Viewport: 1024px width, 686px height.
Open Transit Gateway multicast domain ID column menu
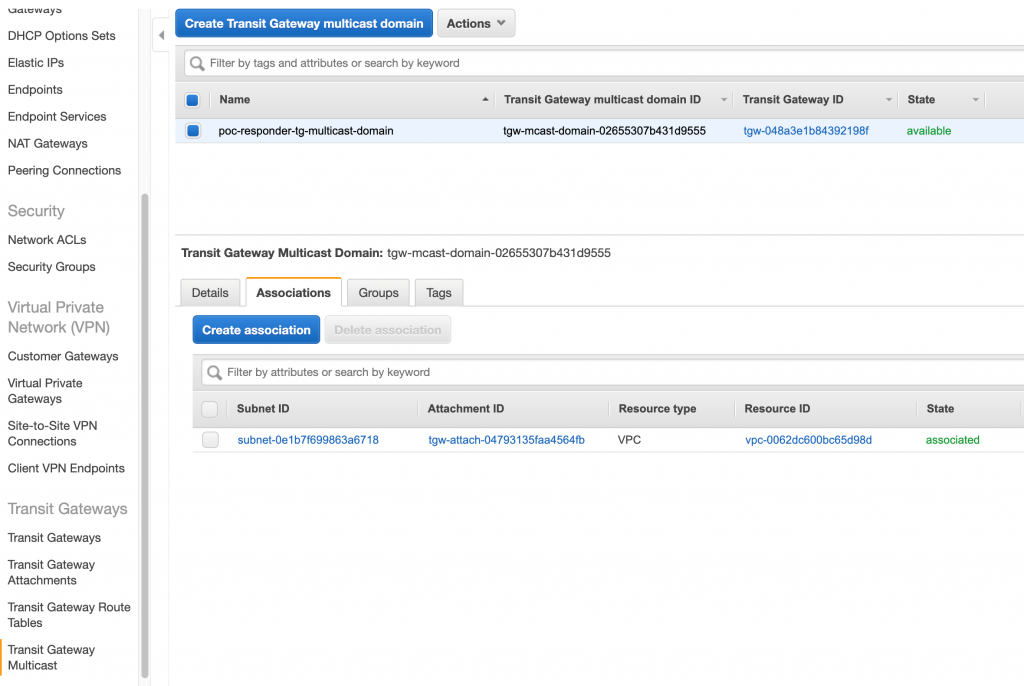pos(724,100)
